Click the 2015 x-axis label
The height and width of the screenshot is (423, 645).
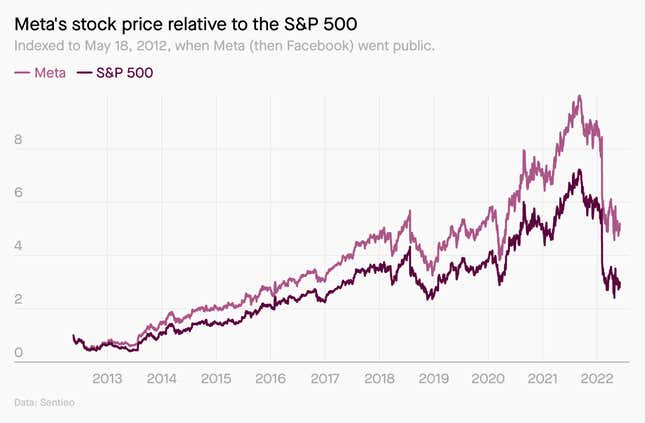coord(216,379)
